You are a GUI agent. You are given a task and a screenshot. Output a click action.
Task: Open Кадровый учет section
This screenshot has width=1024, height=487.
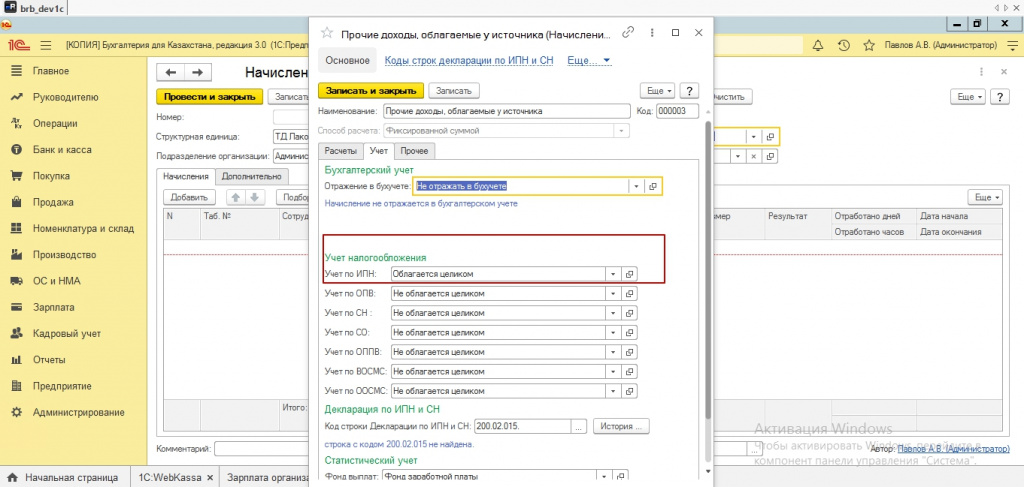67,334
